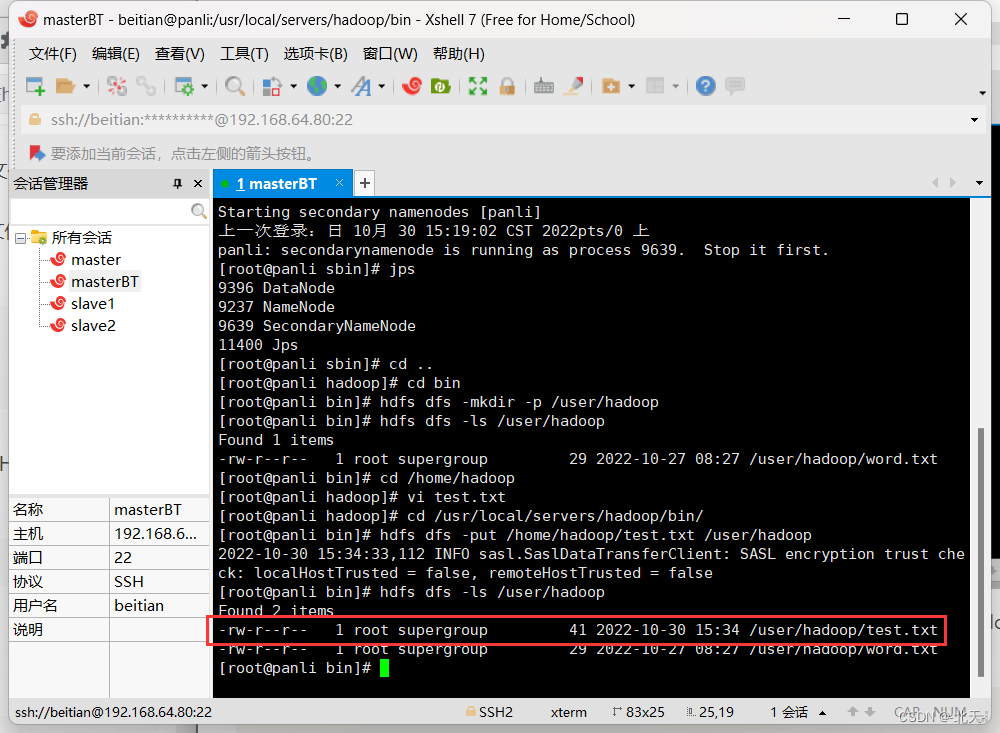Toggle pin on Session Manager panel

[x=177, y=184]
